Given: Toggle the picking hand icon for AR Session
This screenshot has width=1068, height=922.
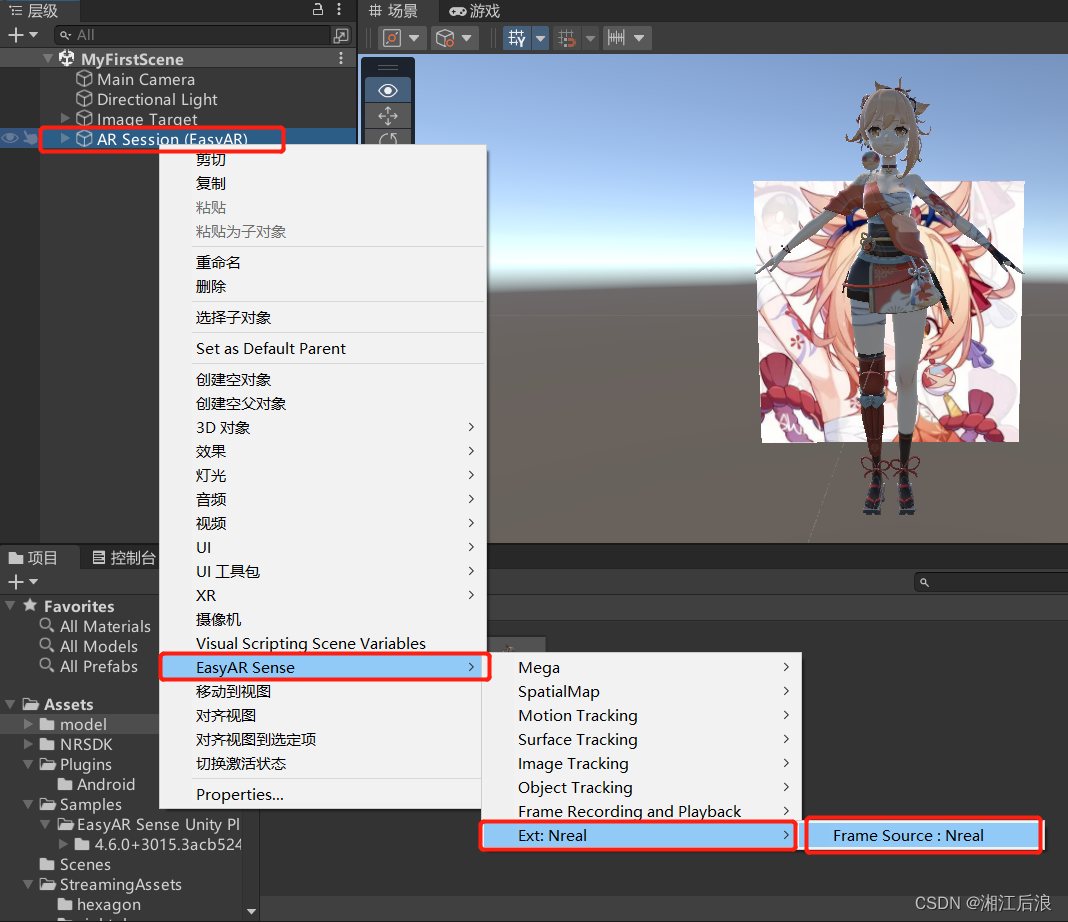Looking at the screenshot, I should [x=30, y=138].
